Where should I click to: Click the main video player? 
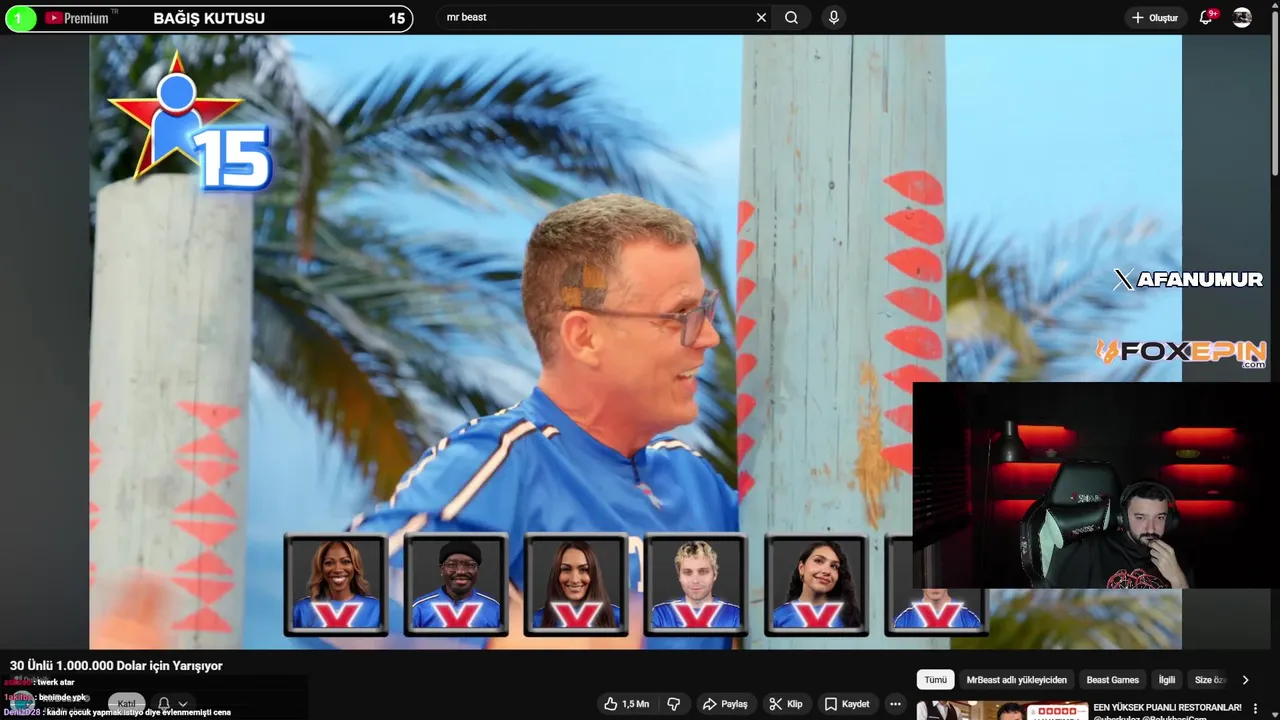click(x=635, y=342)
